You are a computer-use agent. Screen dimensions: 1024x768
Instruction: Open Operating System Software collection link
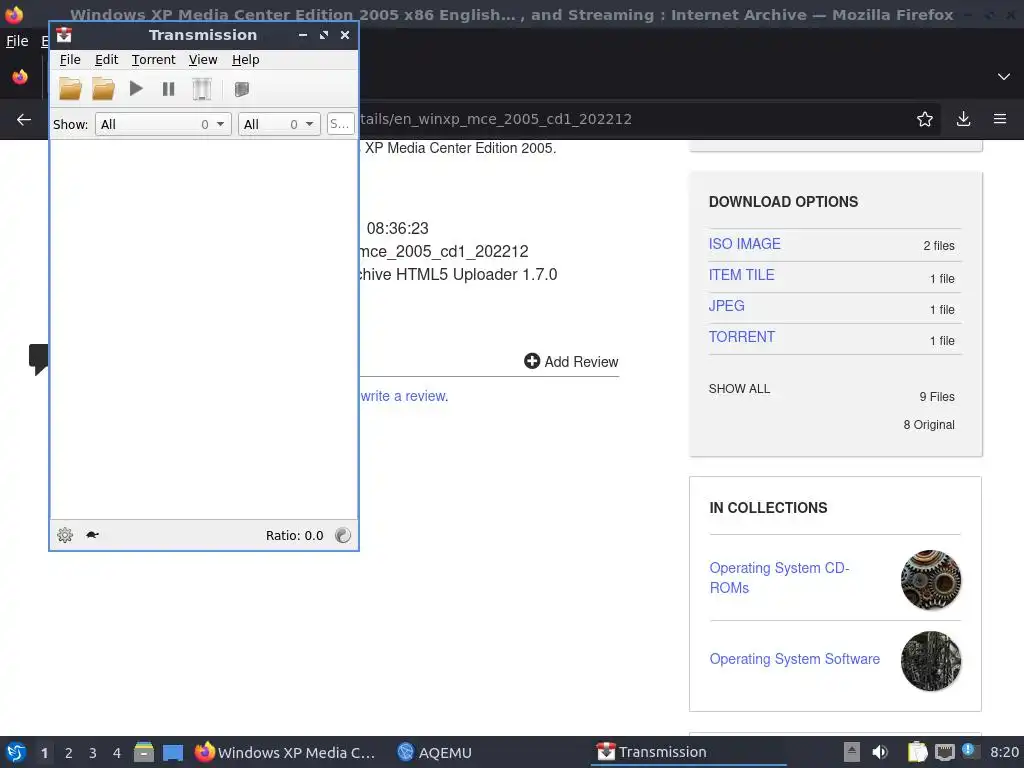794,659
